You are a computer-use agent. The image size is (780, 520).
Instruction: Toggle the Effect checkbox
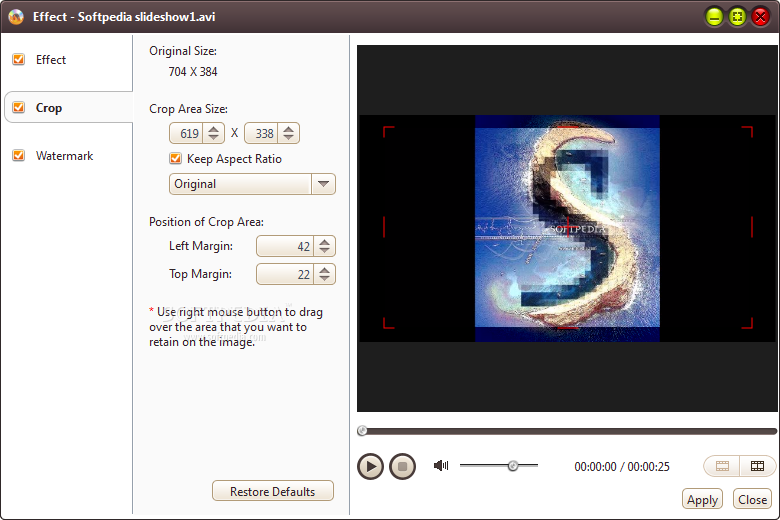coord(18,60)
